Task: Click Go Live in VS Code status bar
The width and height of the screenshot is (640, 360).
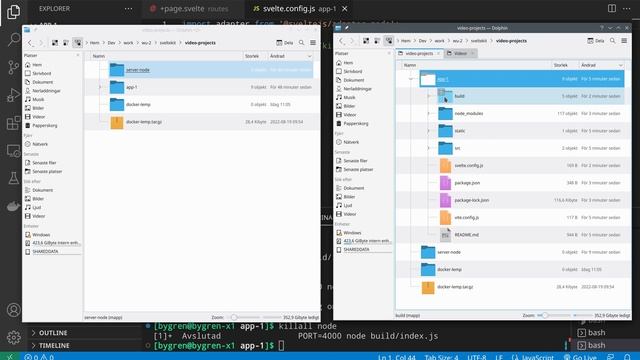Action: (580, 357)
